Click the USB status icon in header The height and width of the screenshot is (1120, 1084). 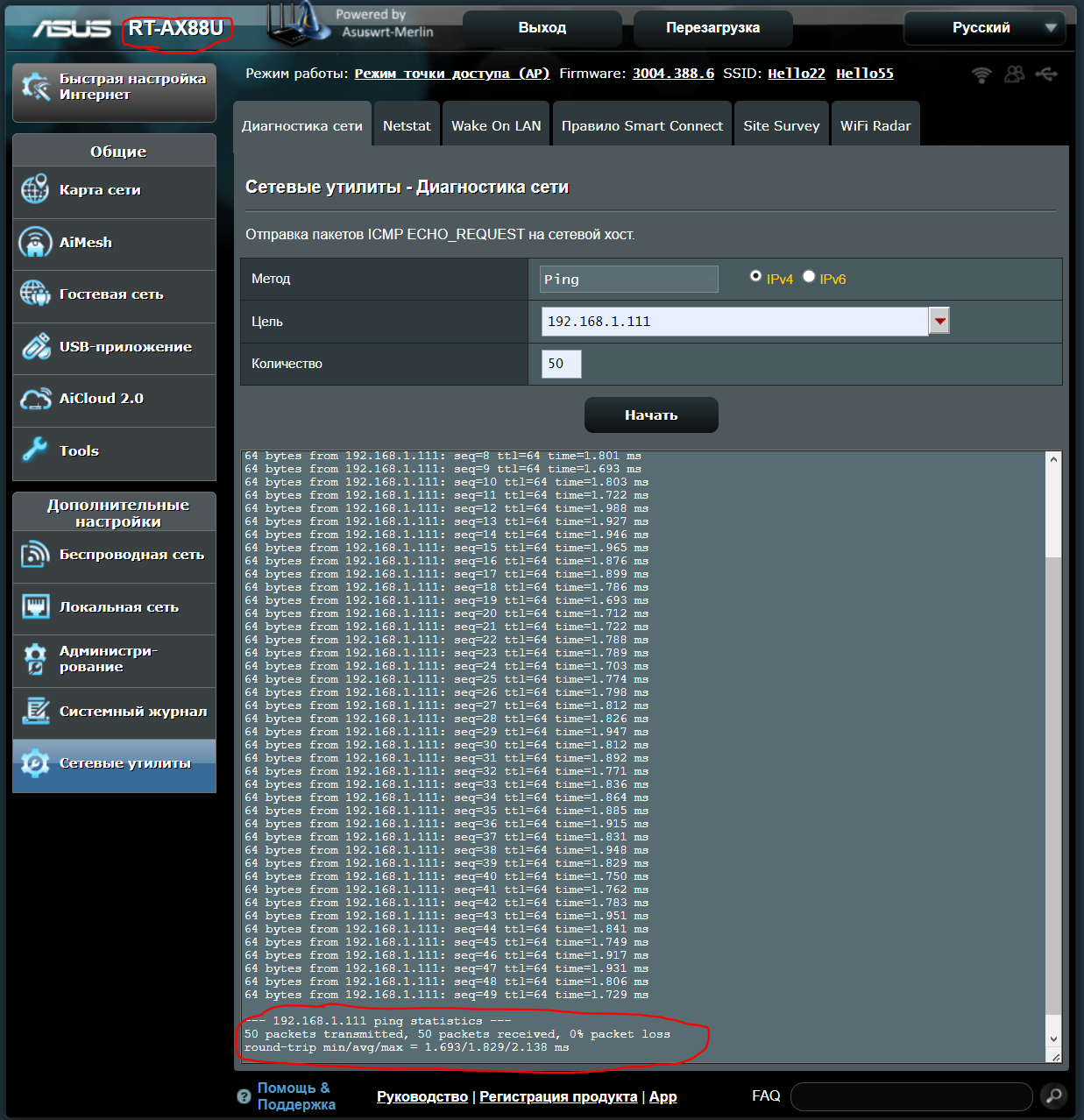point(1046,74)
